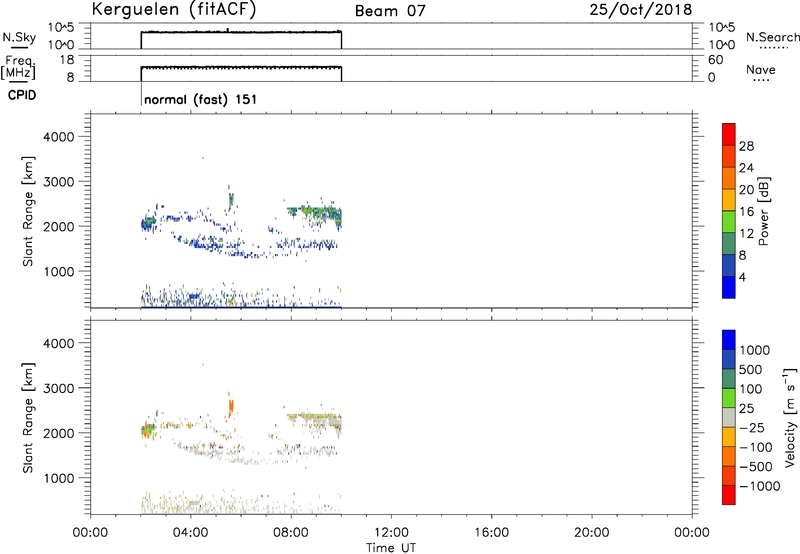The height and width of the screenshot is (554, 800).
Task: Click the '4000' tick of the power panel
Action: (x=58, y=137)
